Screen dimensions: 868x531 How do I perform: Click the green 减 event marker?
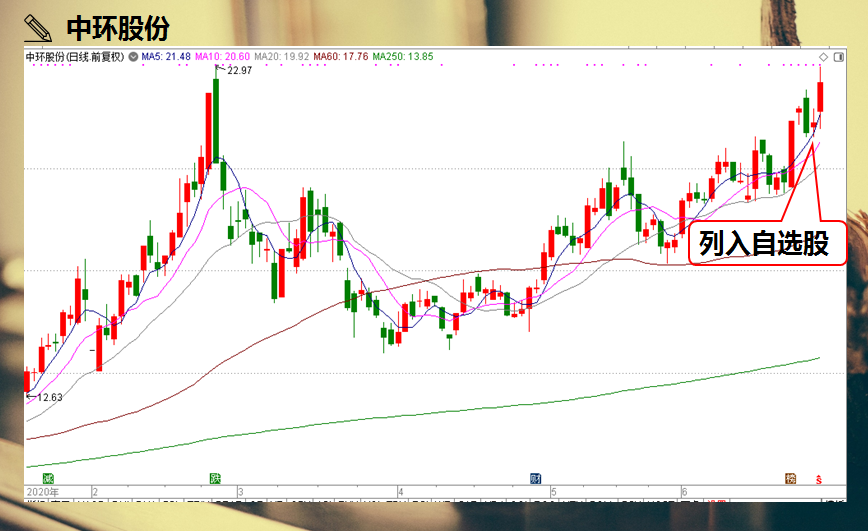[x=49, y=478]
